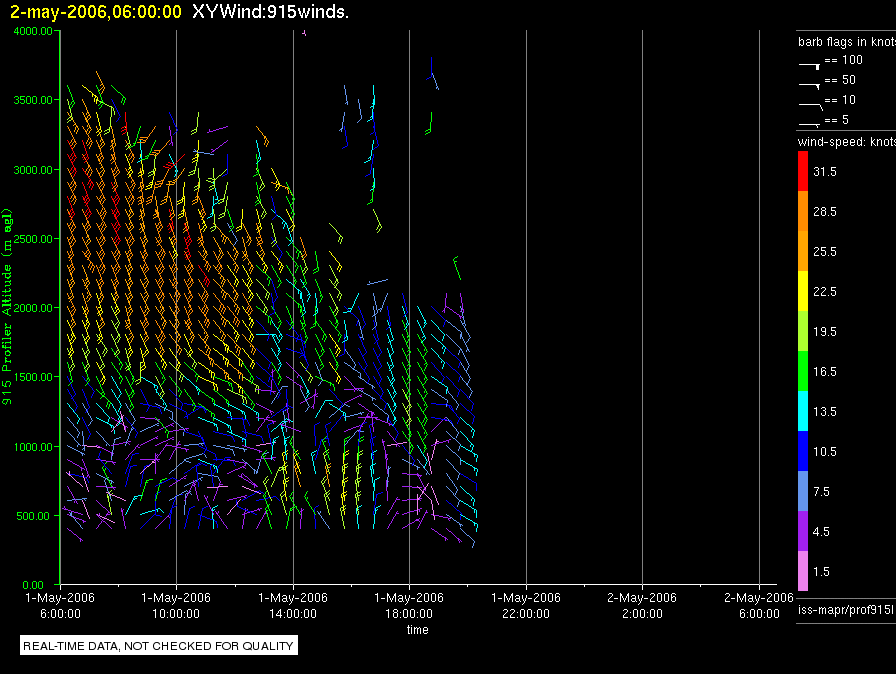896x674 pixels.
Task: Click the 10-knot barb flag legend symbol
Action: (810, 102)
